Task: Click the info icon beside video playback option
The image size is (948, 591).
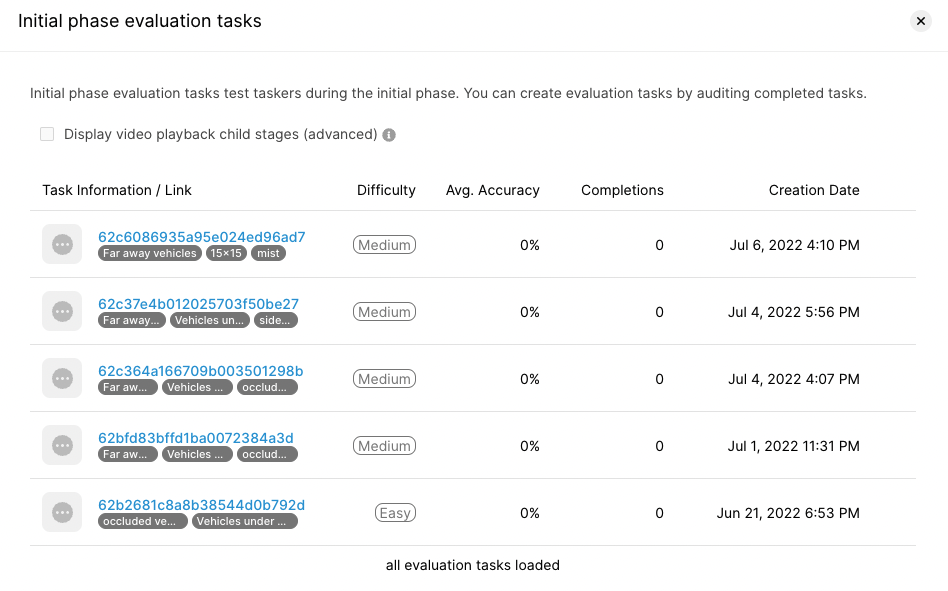Action: [389, 135]
